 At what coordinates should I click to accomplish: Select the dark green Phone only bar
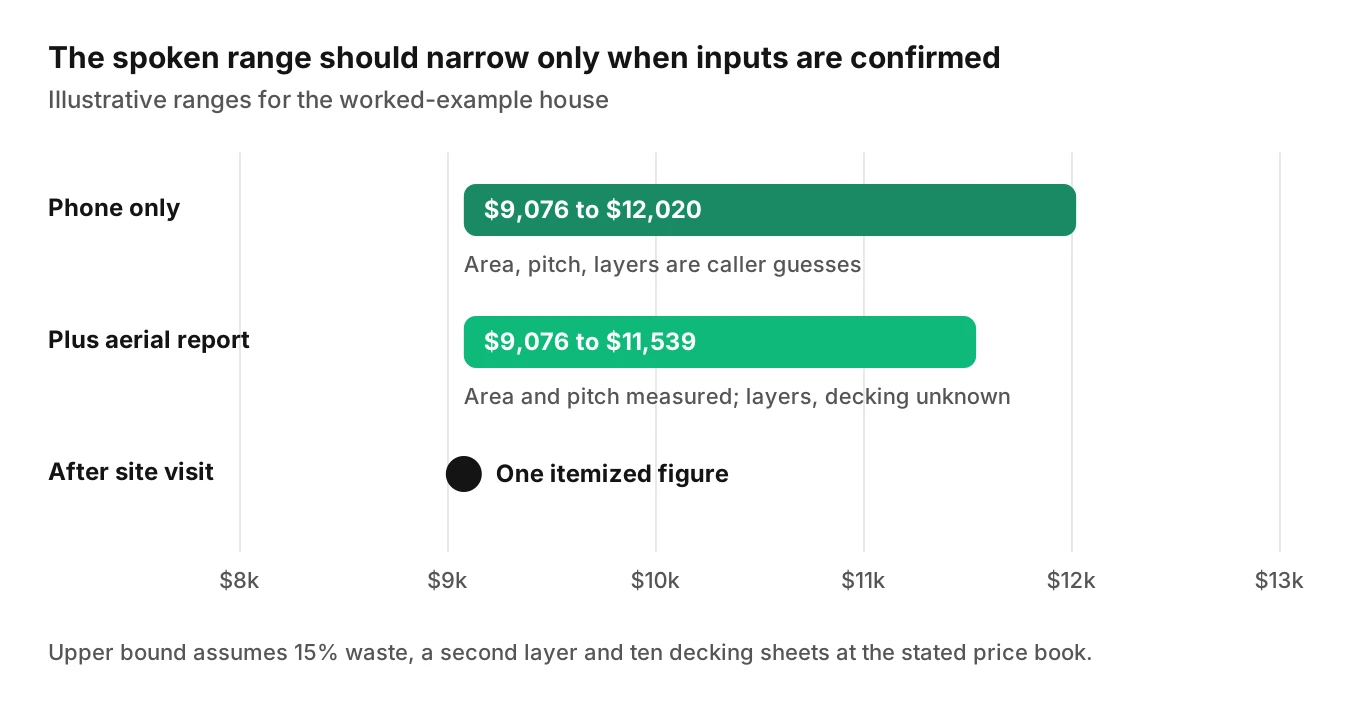(x=770, y=210)
